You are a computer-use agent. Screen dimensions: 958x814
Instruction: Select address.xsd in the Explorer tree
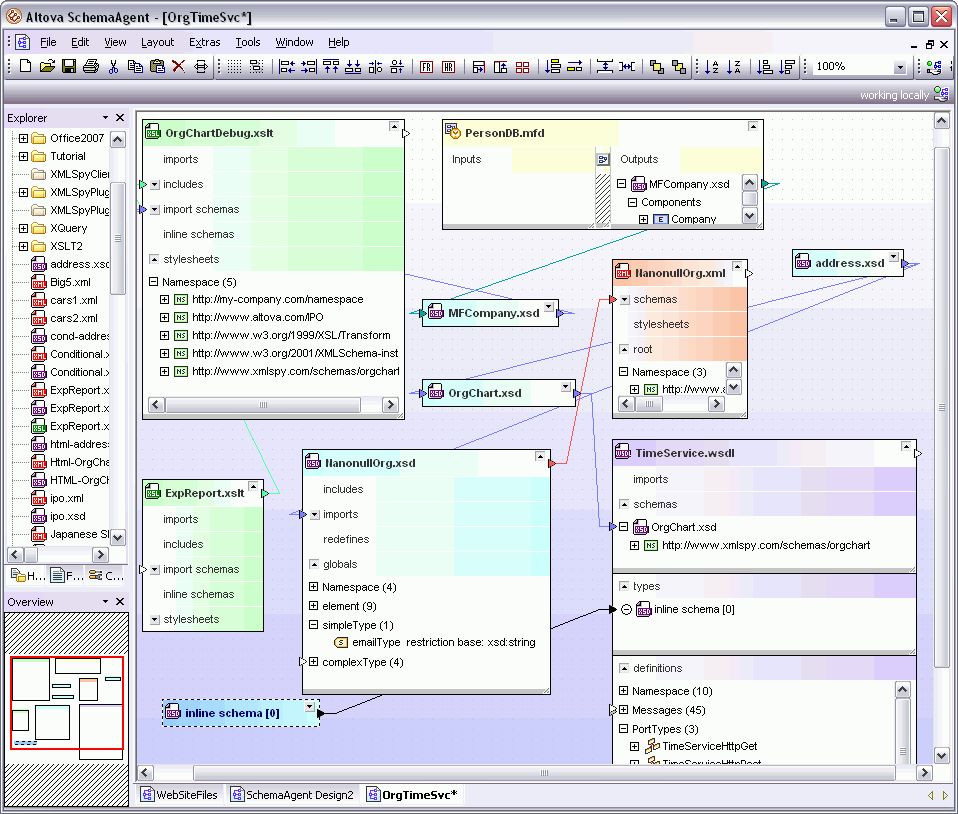(x=78, y=264)
